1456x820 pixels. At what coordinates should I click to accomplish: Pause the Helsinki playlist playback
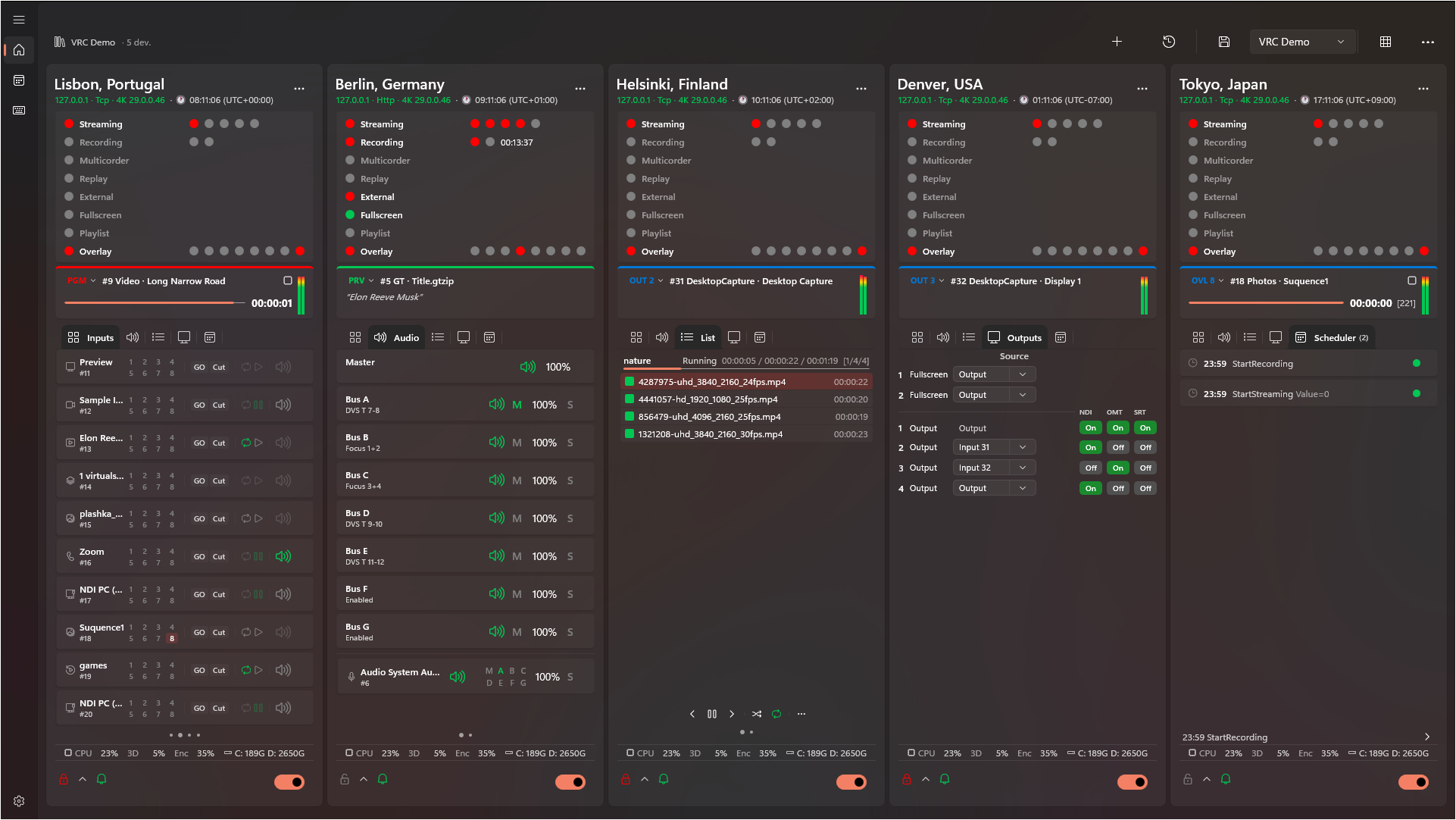[712, 714]
